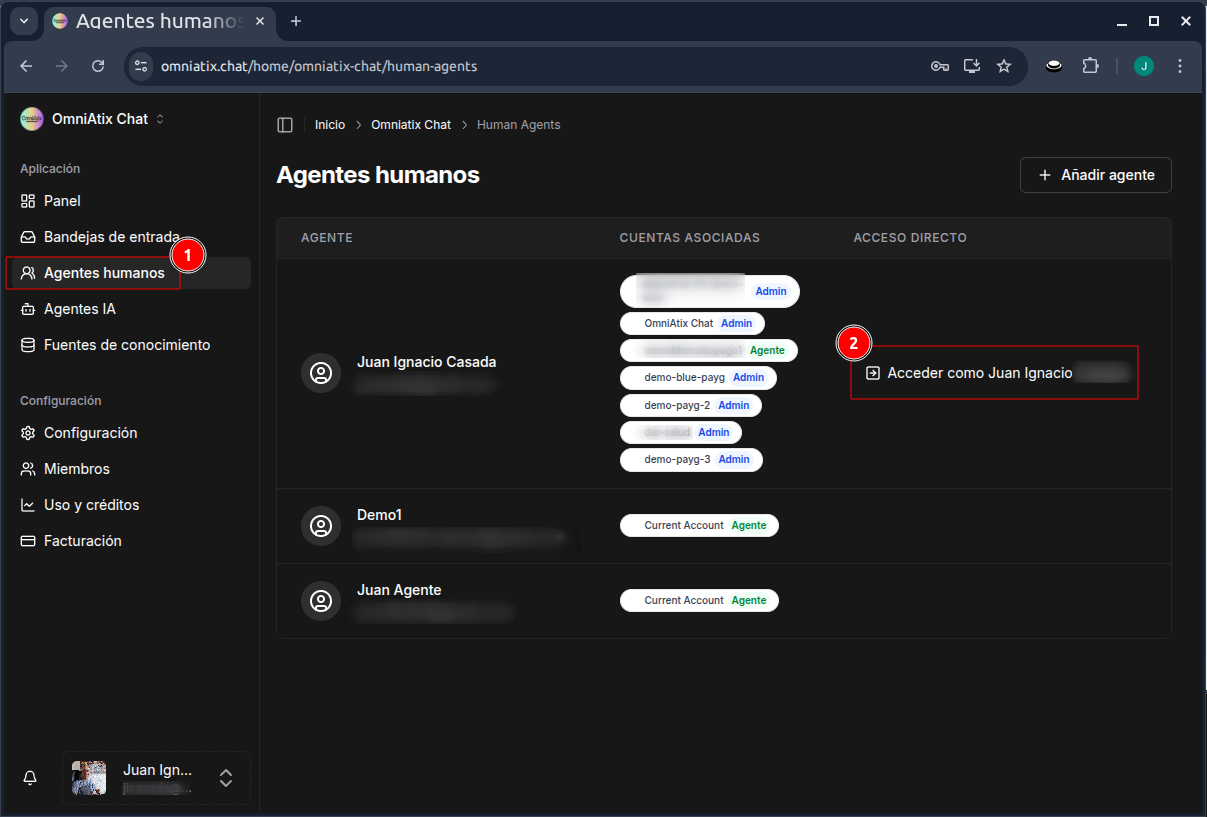Viewport: 1207px width, 817px height.
Task: Open the browser extensions puzzle icon
Action: [x=1090, y=66]
